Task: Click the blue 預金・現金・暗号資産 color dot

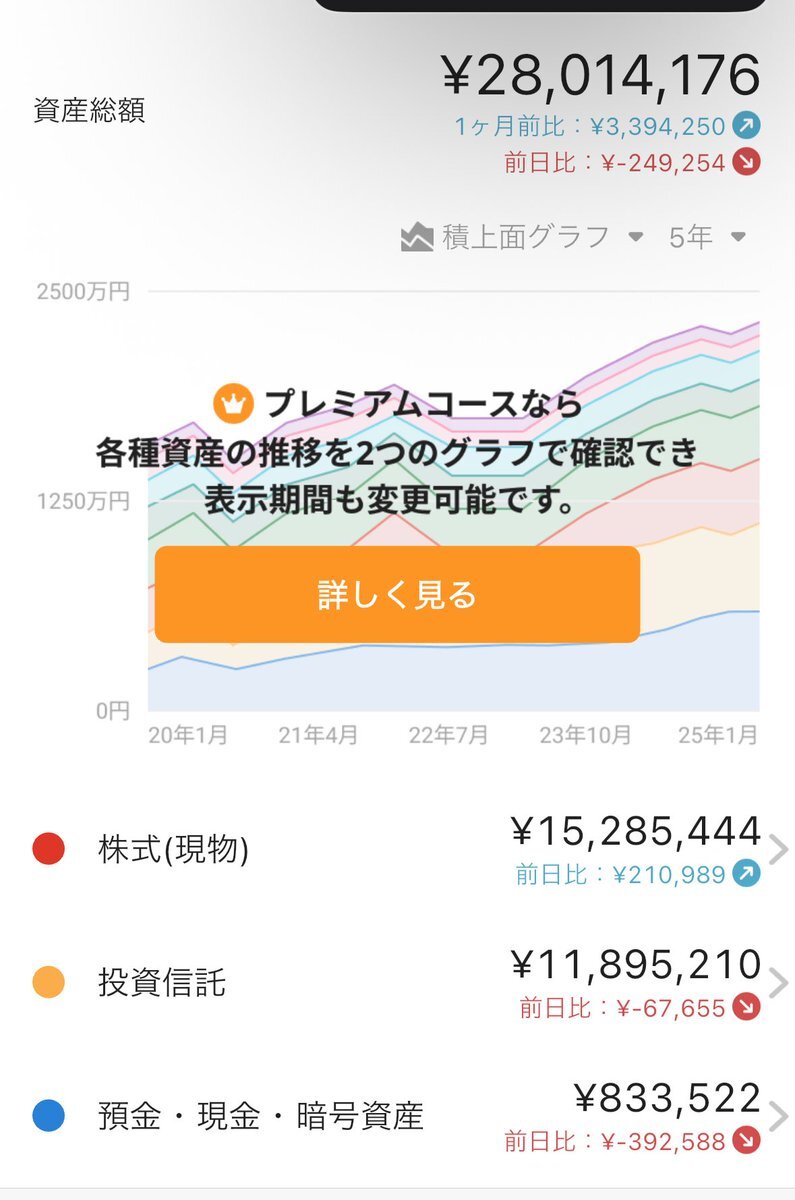Action: pyautogui.click(x=48, y=1116)
